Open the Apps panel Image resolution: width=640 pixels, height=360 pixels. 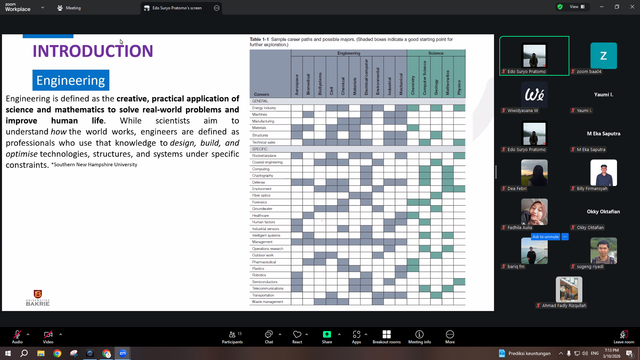[x=356, y=337]
